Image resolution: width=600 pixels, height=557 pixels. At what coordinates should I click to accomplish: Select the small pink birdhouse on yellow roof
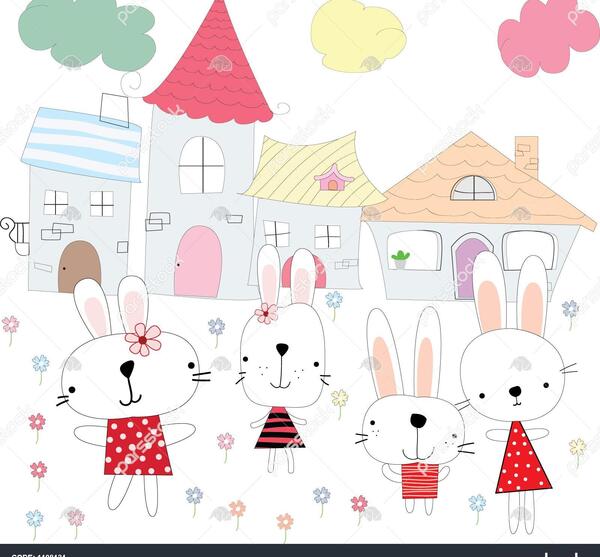(333, 178)
